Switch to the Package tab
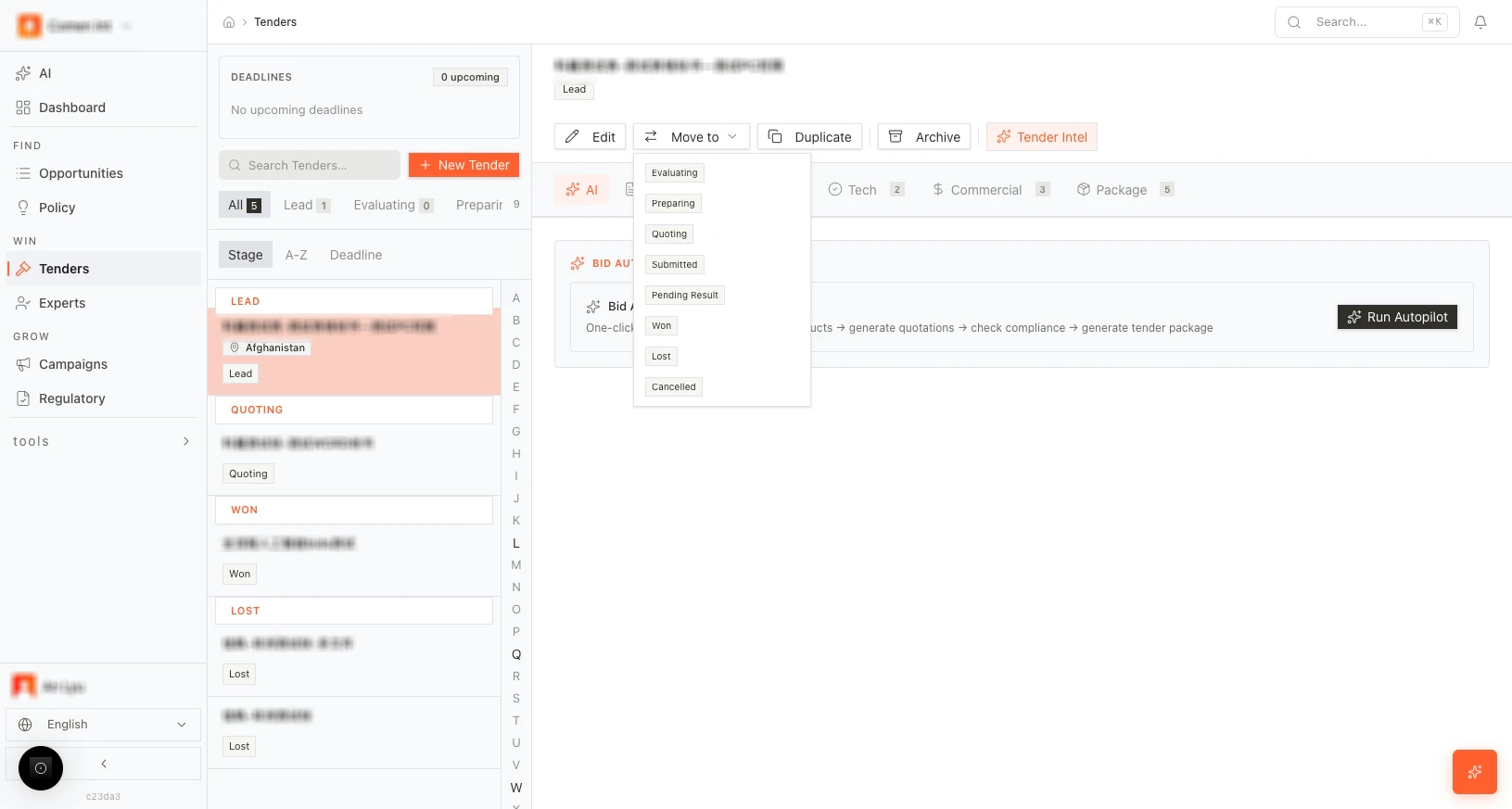This screenshot has height=809, width=1512. pos(1124,190)
